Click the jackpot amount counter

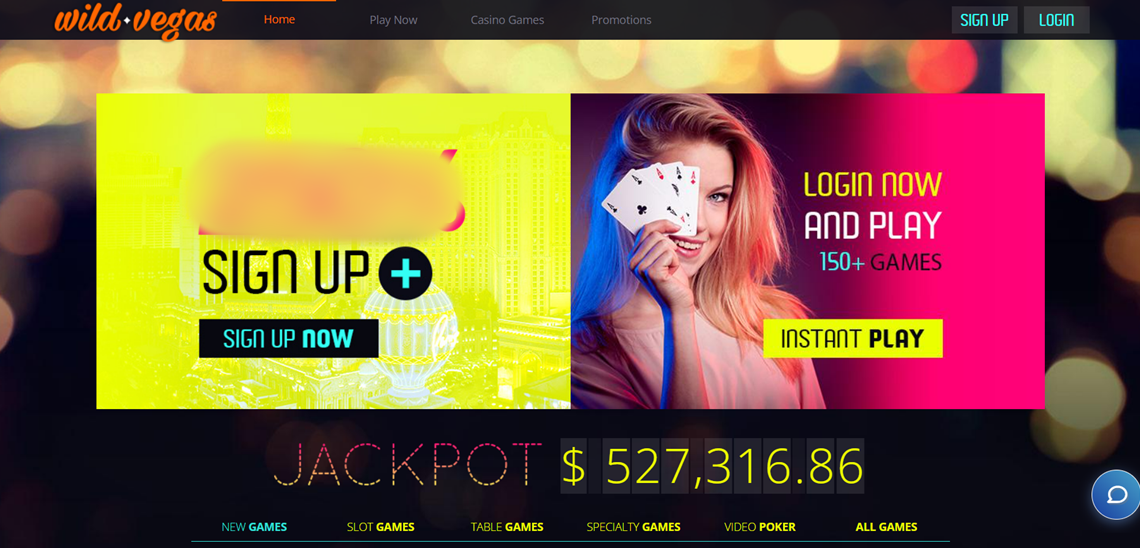point(712,466)
